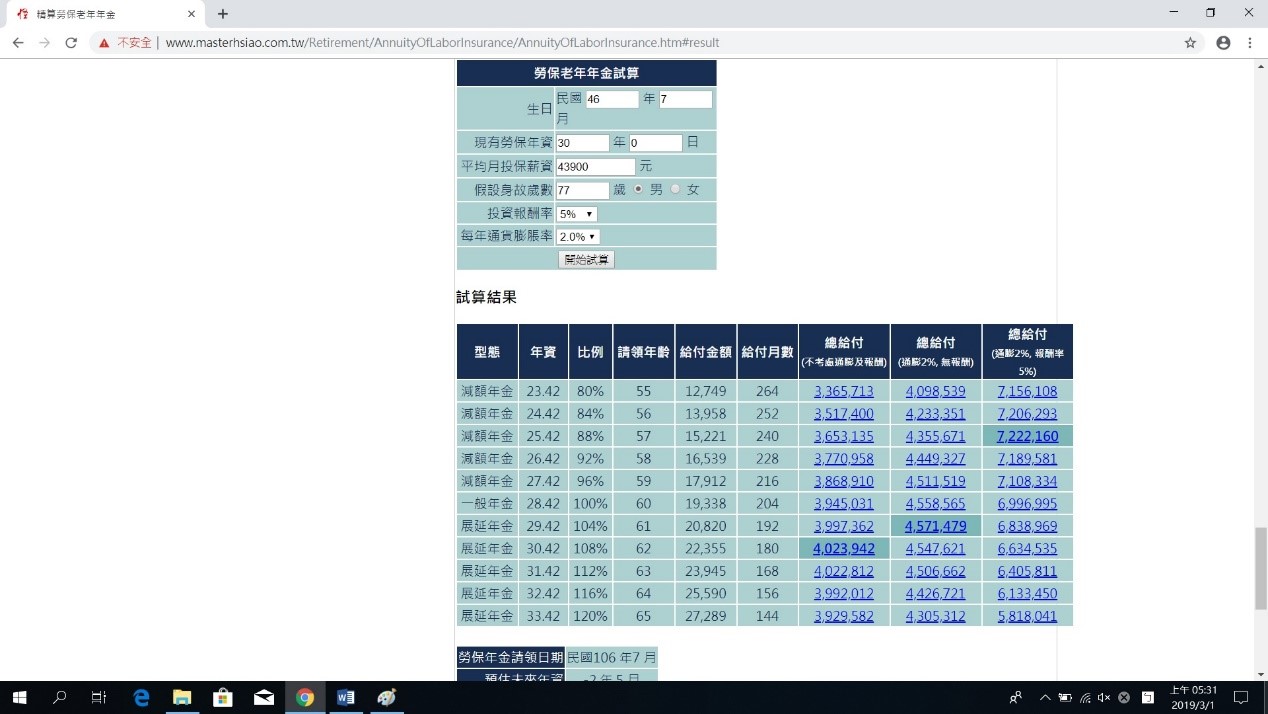
Task: Click the scrollbar down arrow
Action: coord(1260,673)
